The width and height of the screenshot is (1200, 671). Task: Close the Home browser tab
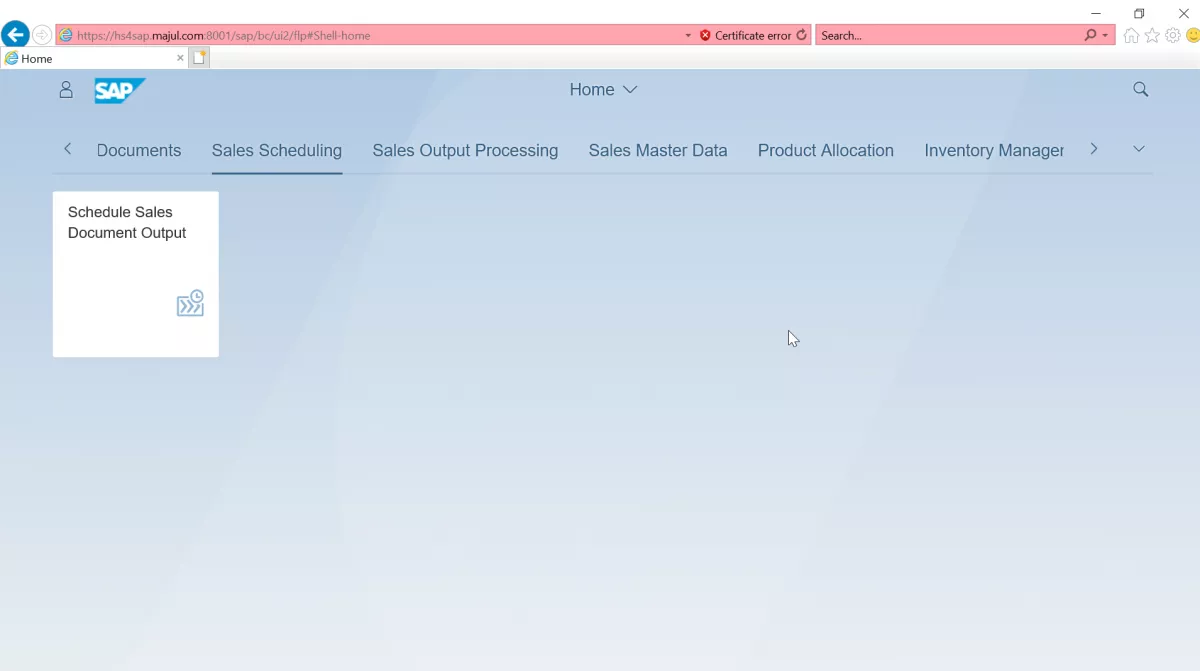click(180, 58)
